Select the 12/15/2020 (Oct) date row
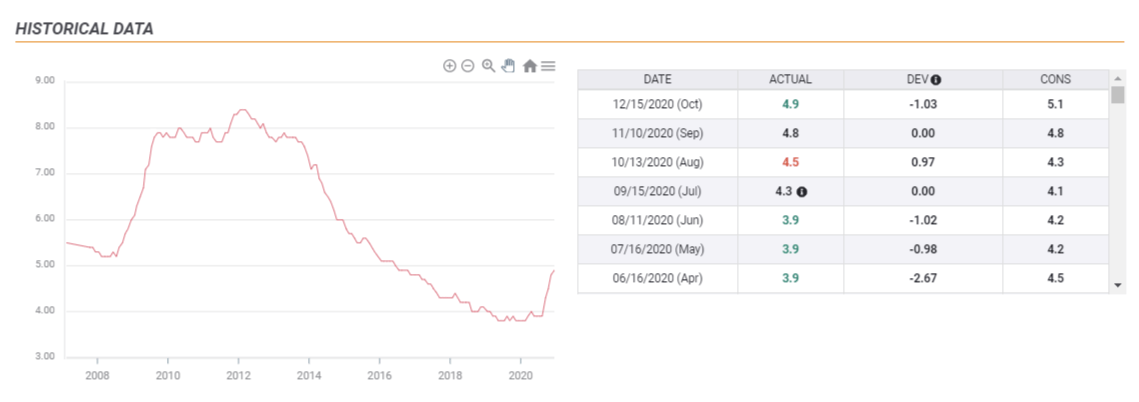This screenshot has width=1139, height=402. point(657,104)
